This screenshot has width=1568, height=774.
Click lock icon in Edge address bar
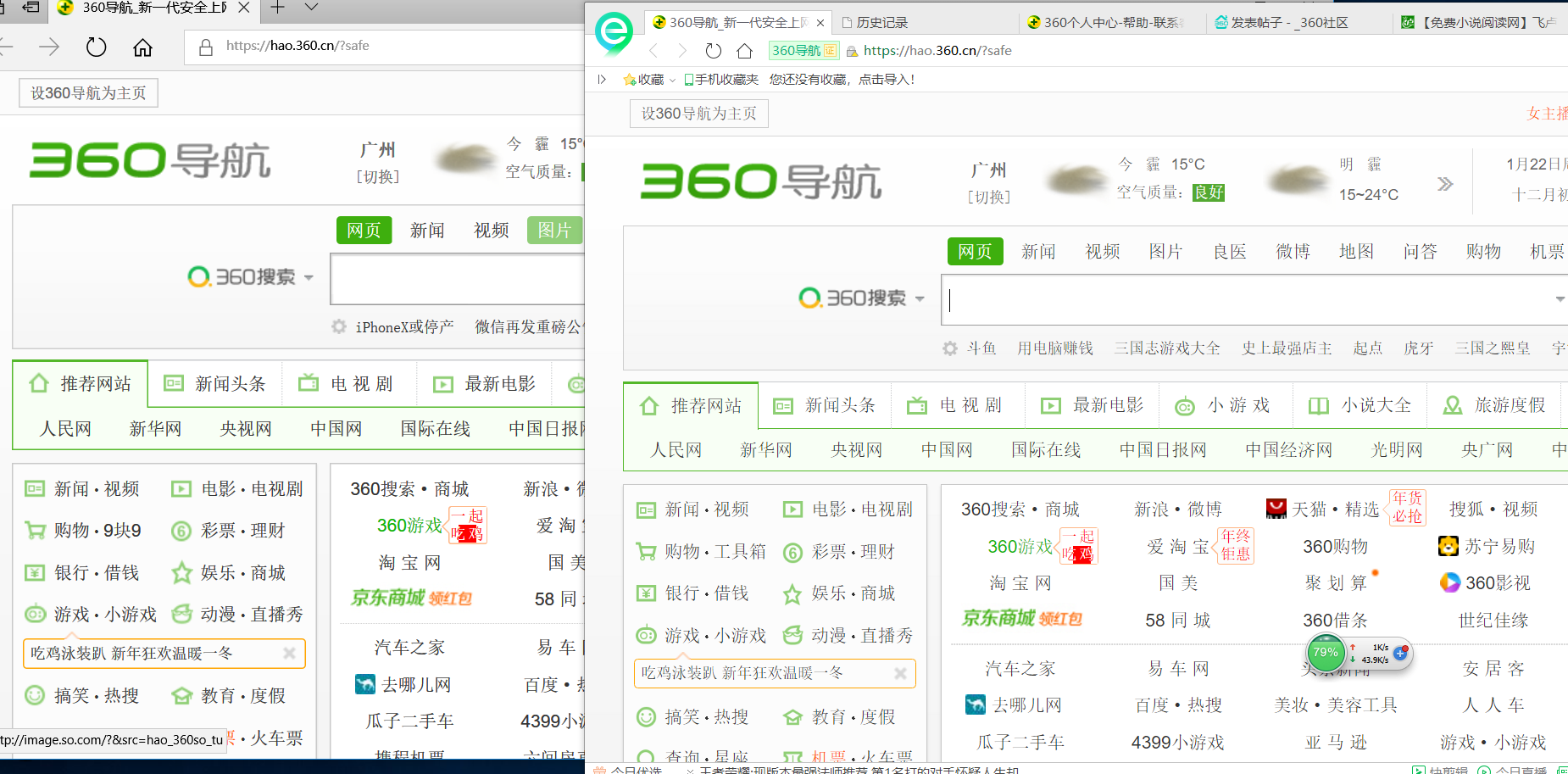[206, 47]
